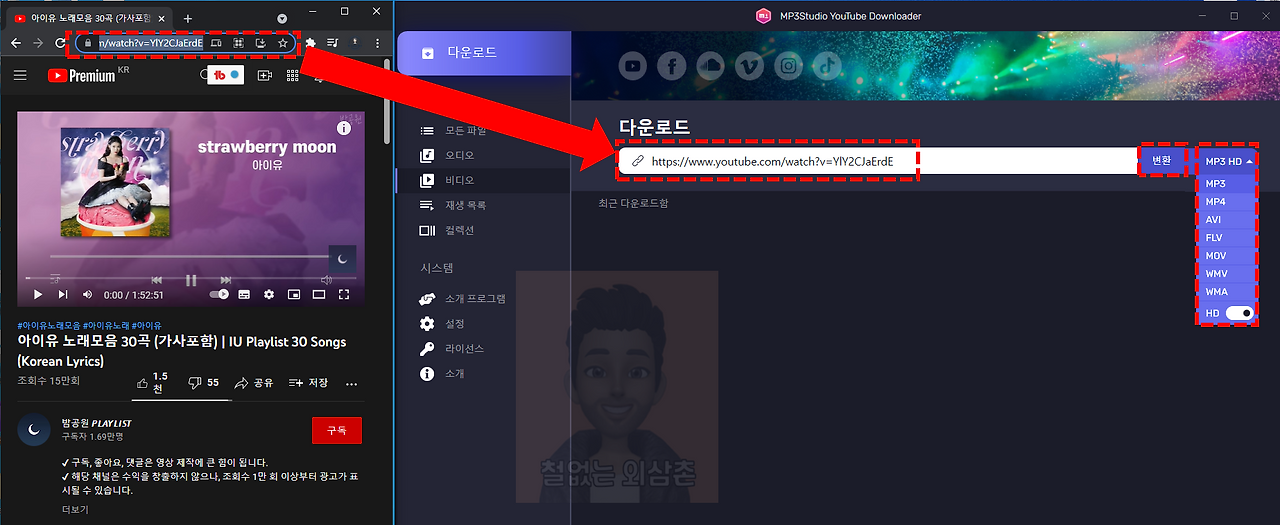This screenshot has height=525, width=1280.
Task: Open YouTube player settings gear
Action: (268, 294)
